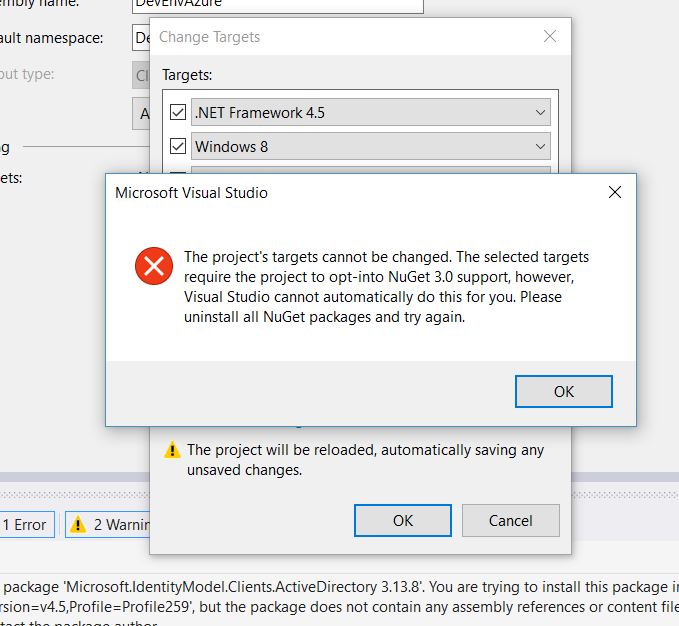Click the 'The project will be reloaded' notice text
Viewport: 679px width, 626px height.
tap(365, 460)
